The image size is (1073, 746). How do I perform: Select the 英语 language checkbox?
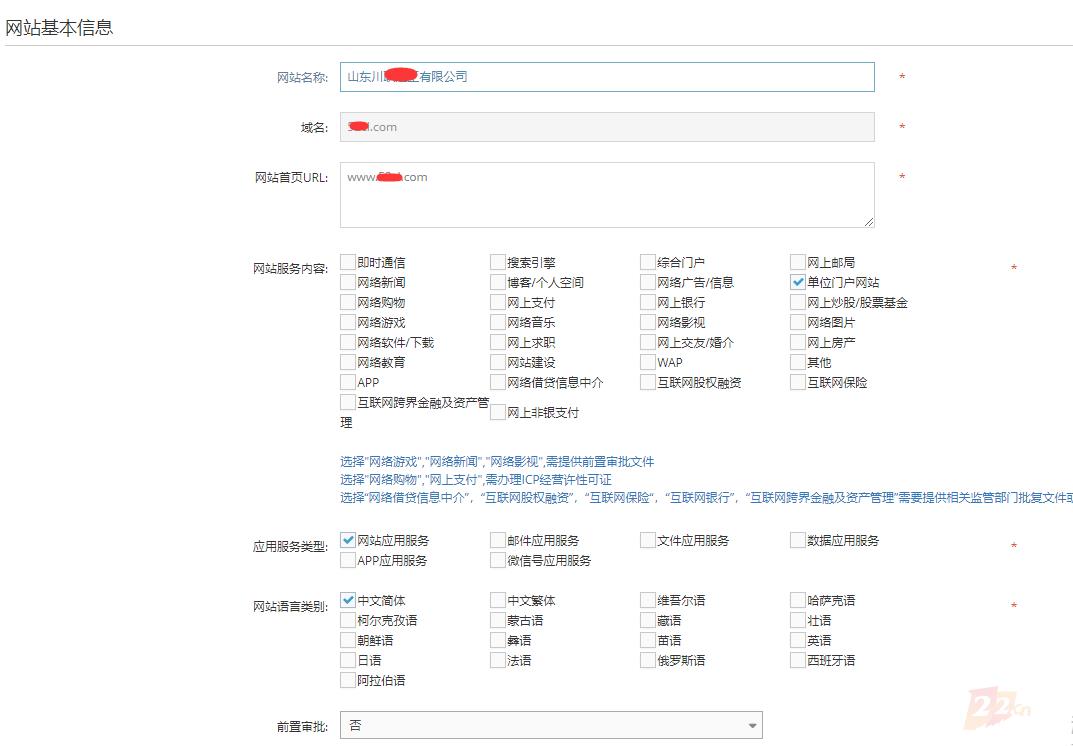(x=797, y=640)
